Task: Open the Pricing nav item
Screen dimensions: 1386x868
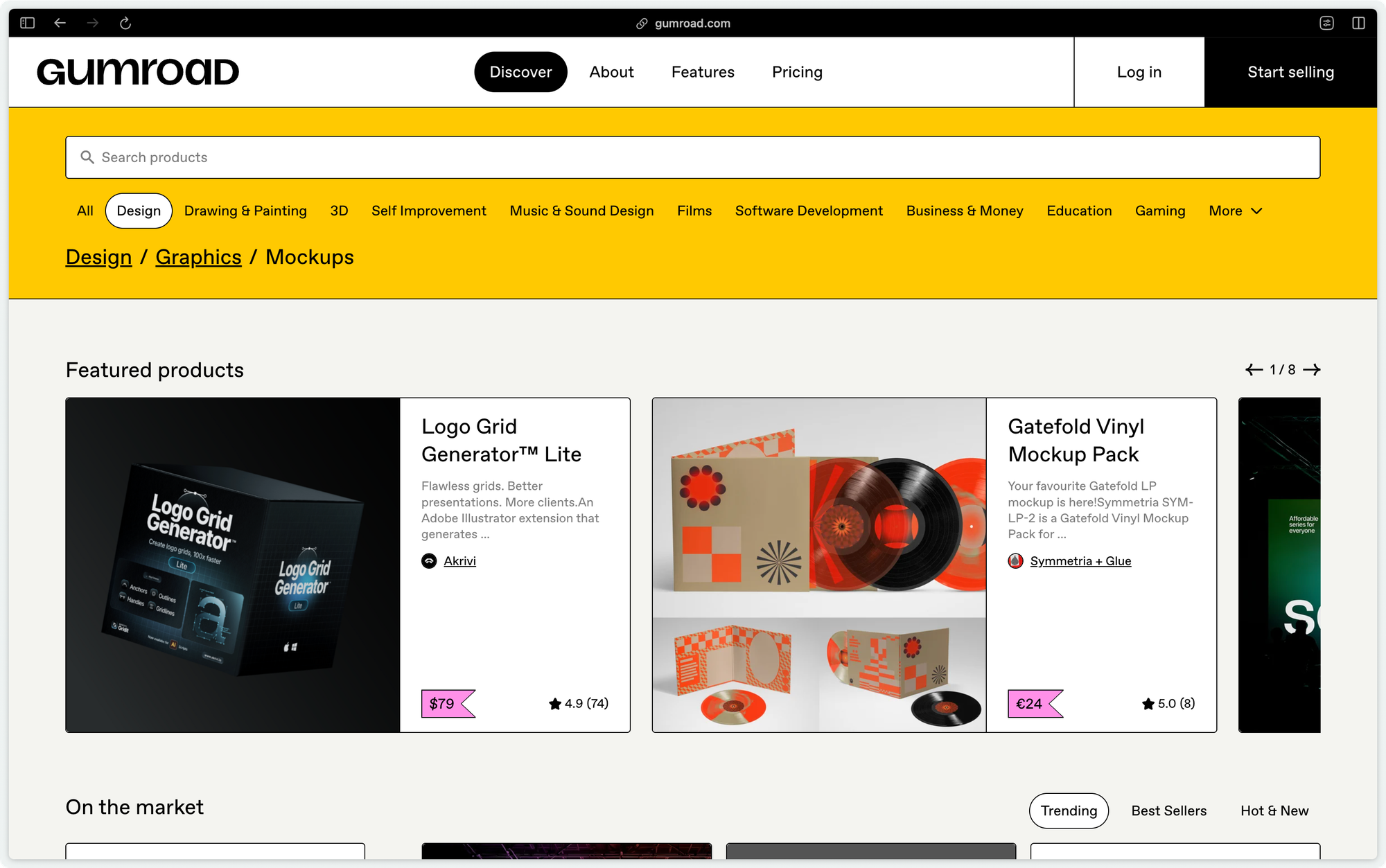Action: pyautogui.click(x=797, y=72)
